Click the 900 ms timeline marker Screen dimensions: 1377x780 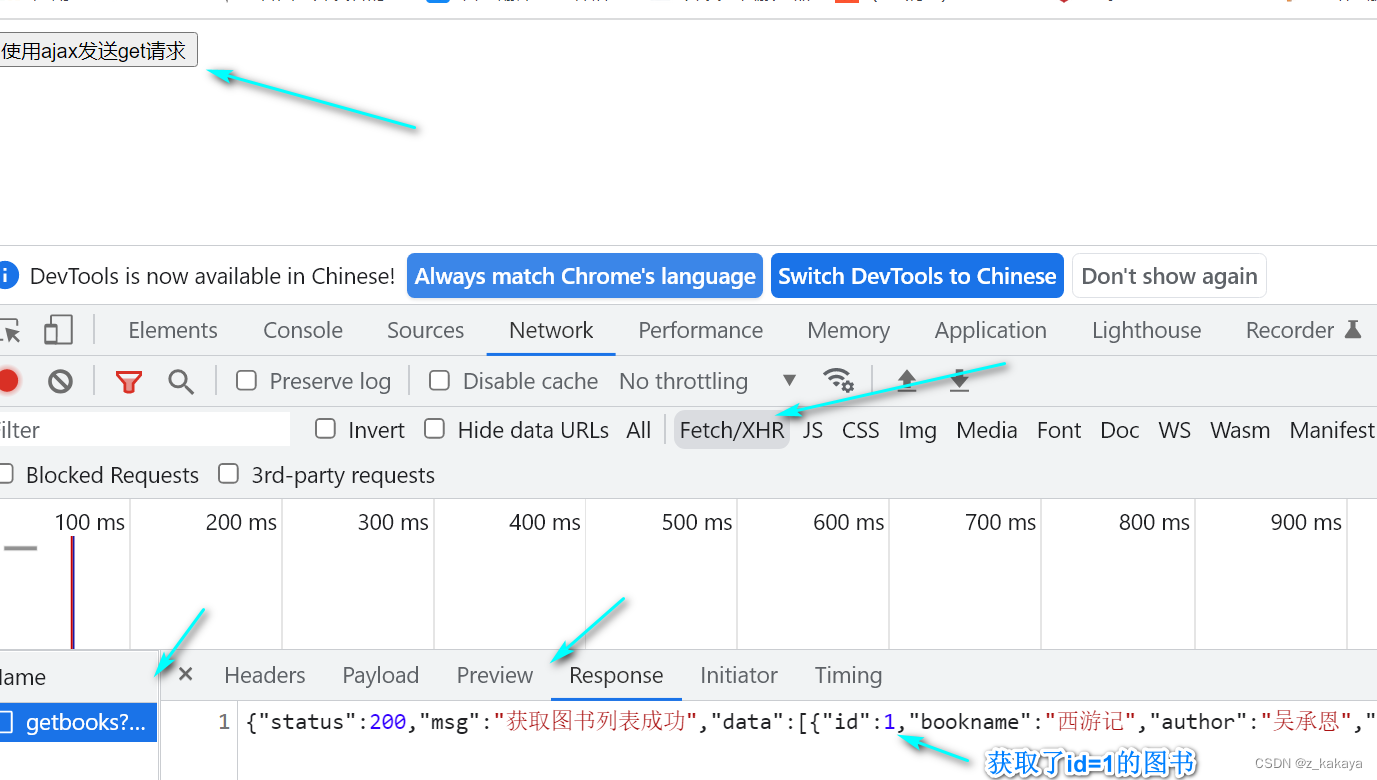point(1306,522)
